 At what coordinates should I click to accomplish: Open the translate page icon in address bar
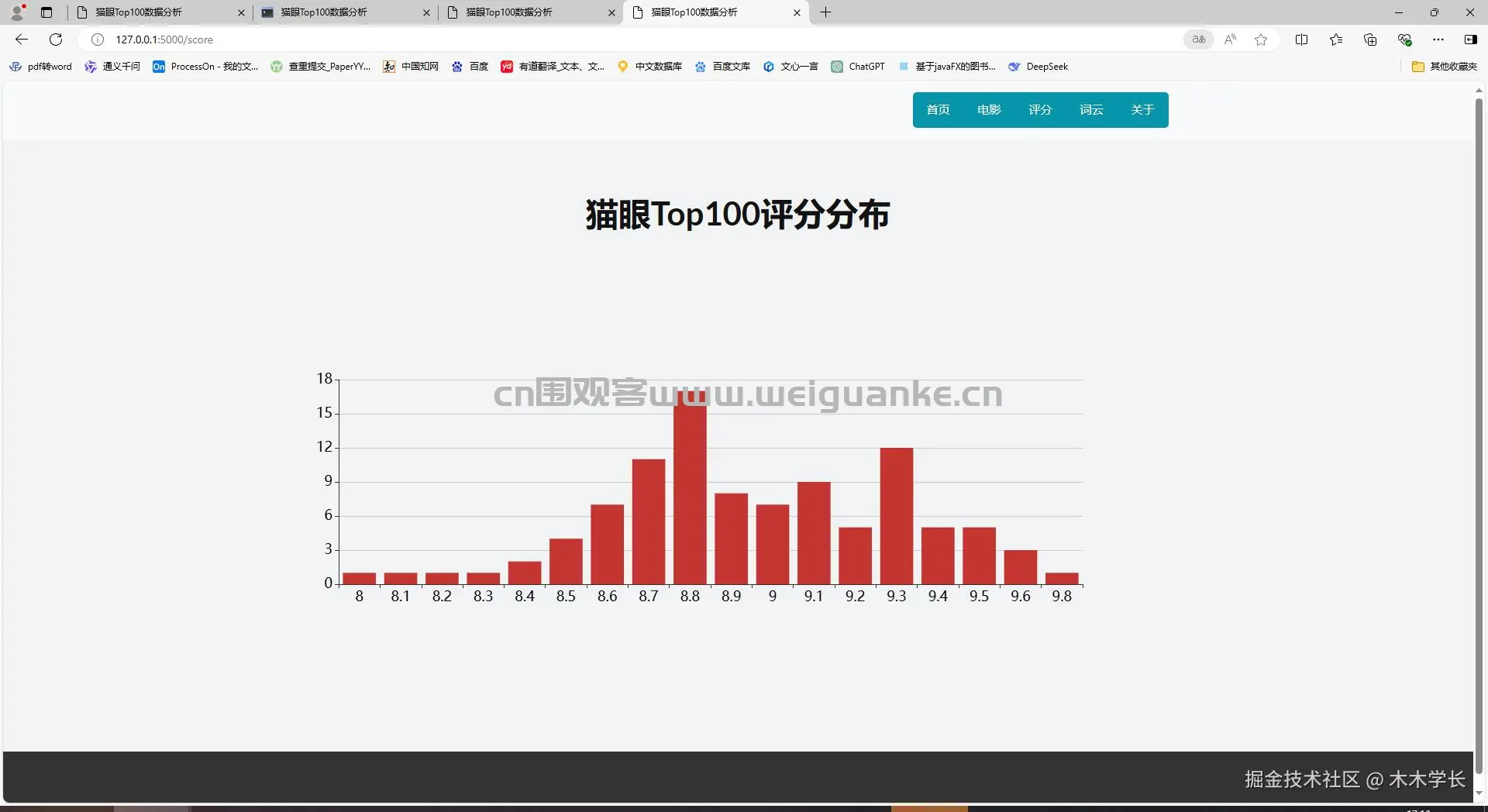coord(1199,40)
